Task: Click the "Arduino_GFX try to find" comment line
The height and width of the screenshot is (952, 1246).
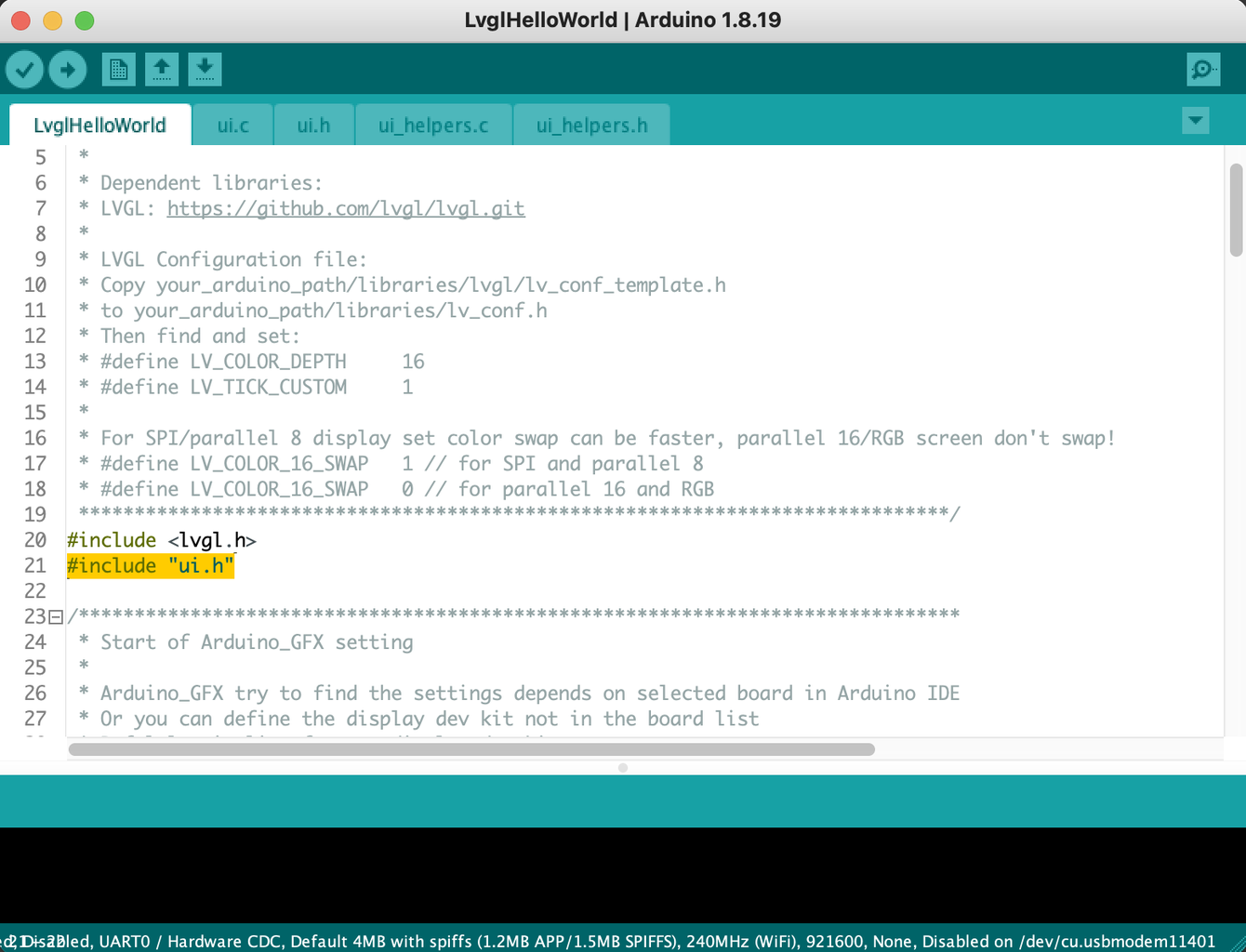Action: (530, 694)
